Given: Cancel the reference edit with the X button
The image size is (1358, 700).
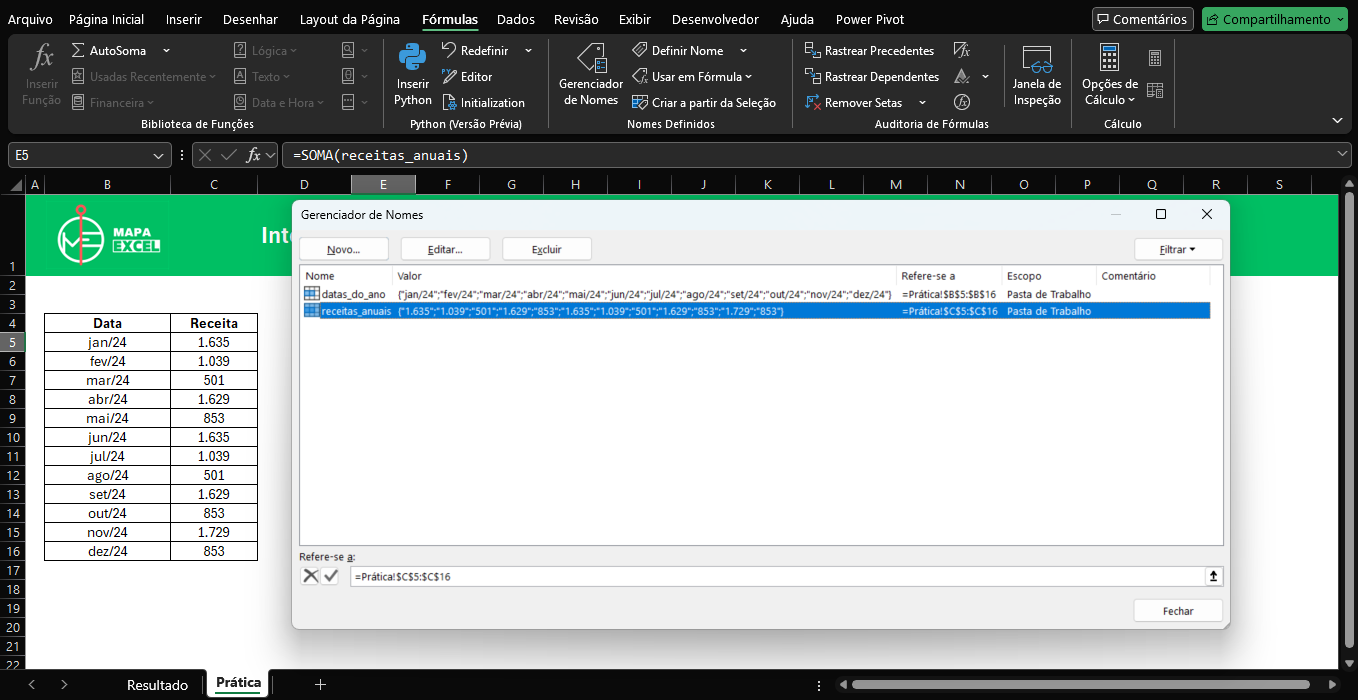Looking at the screenshot, I should pos(311,576).
